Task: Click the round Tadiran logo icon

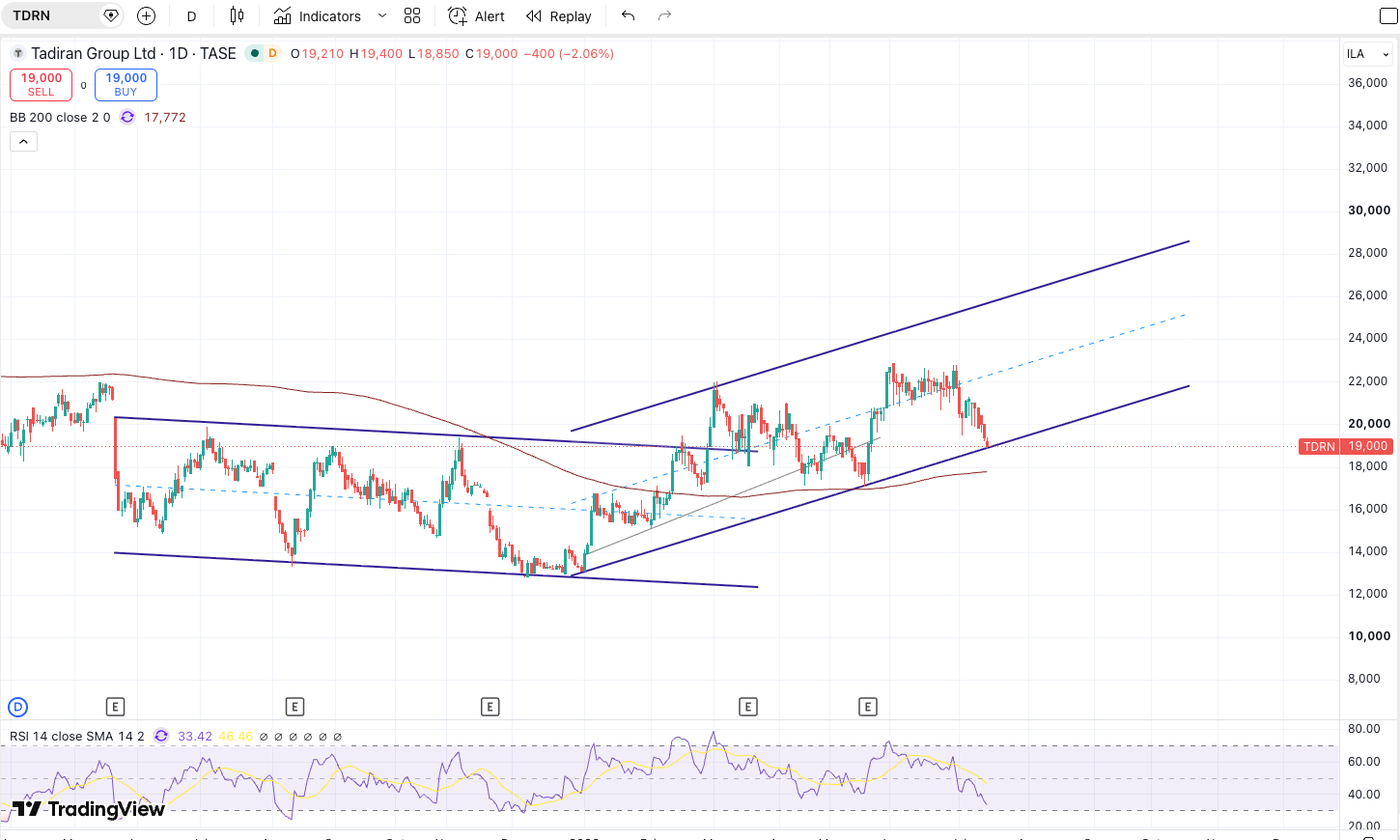Action: click(18, 53)
